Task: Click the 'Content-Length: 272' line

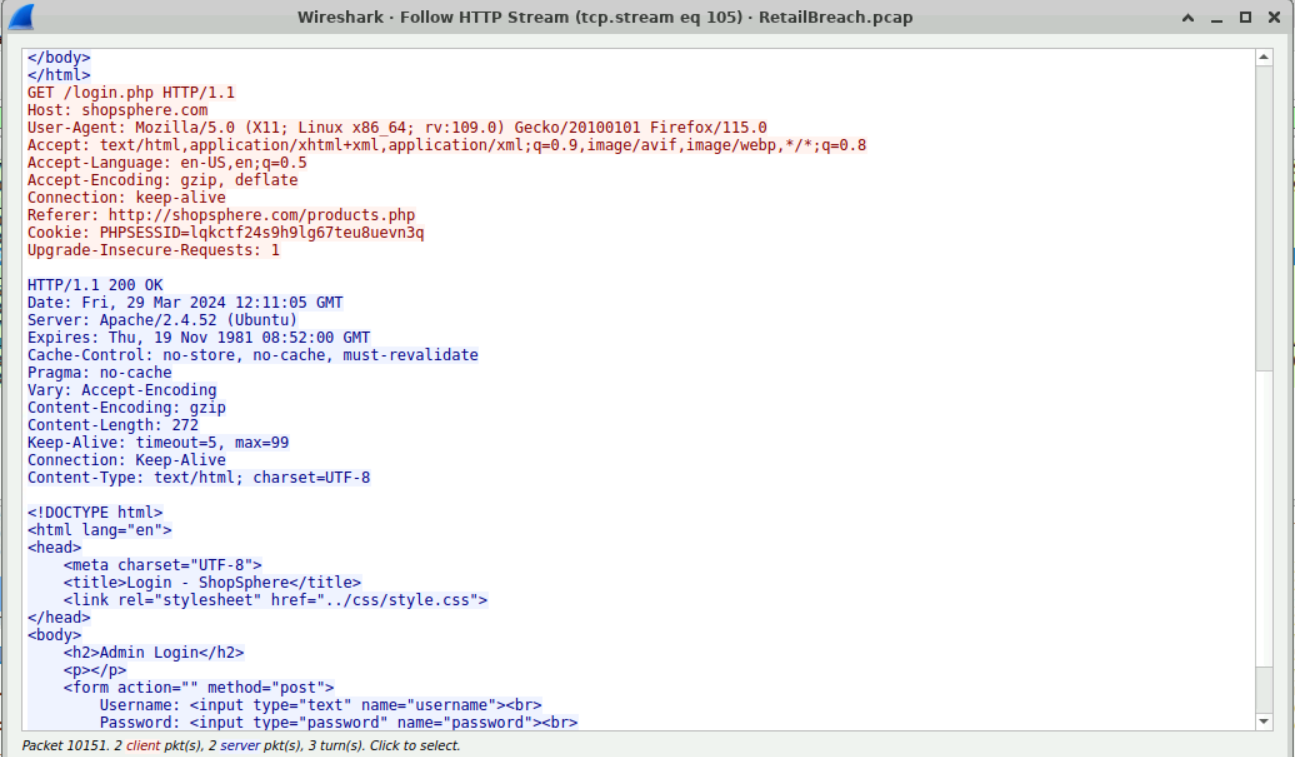Action: click(113, 425)
